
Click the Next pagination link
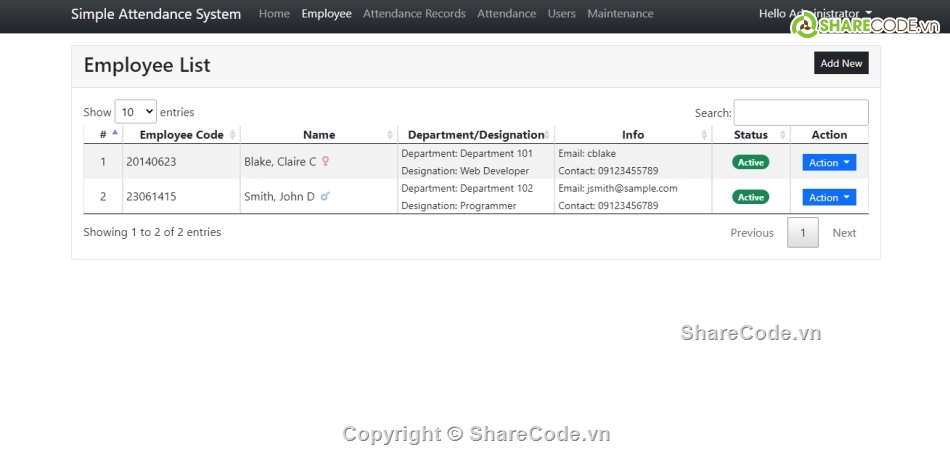844,233
